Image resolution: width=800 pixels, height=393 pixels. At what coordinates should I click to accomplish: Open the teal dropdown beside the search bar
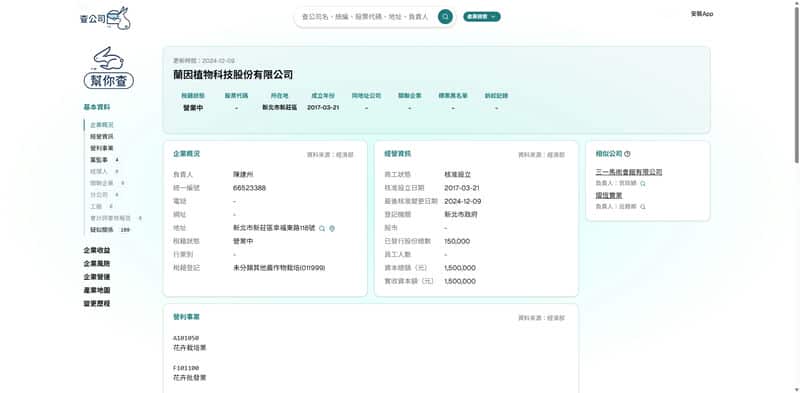click(x=482, y=17)
